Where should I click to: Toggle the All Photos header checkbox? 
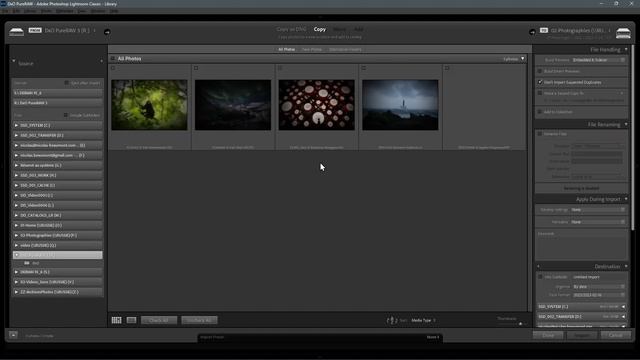click(113, 59)
